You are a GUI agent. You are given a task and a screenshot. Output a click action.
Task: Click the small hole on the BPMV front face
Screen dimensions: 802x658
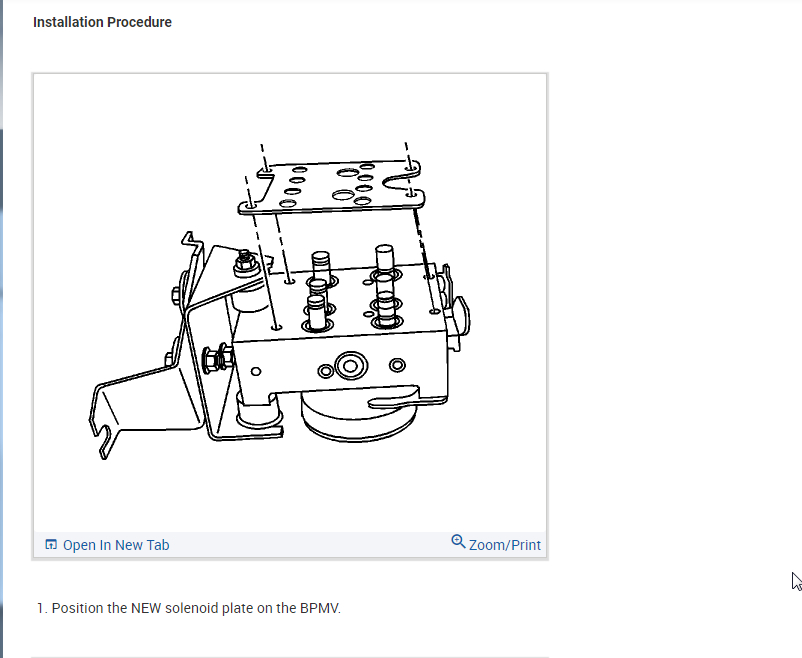coord(256,371)
